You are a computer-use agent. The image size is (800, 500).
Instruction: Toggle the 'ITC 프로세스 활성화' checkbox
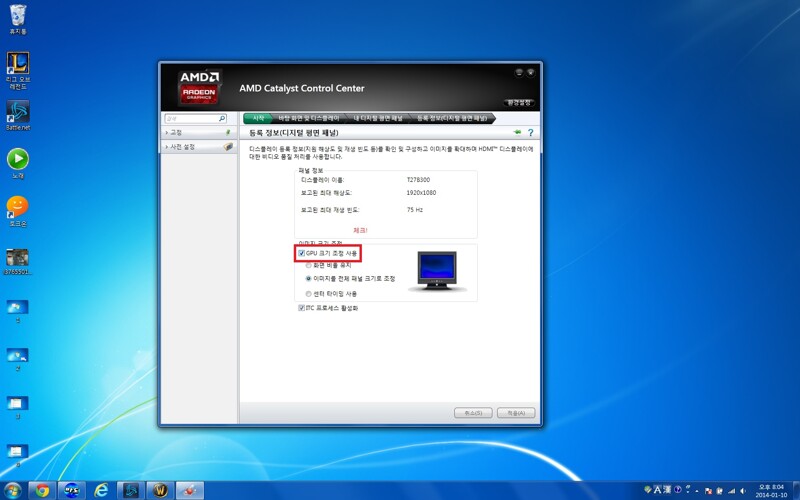coord(302,308)
